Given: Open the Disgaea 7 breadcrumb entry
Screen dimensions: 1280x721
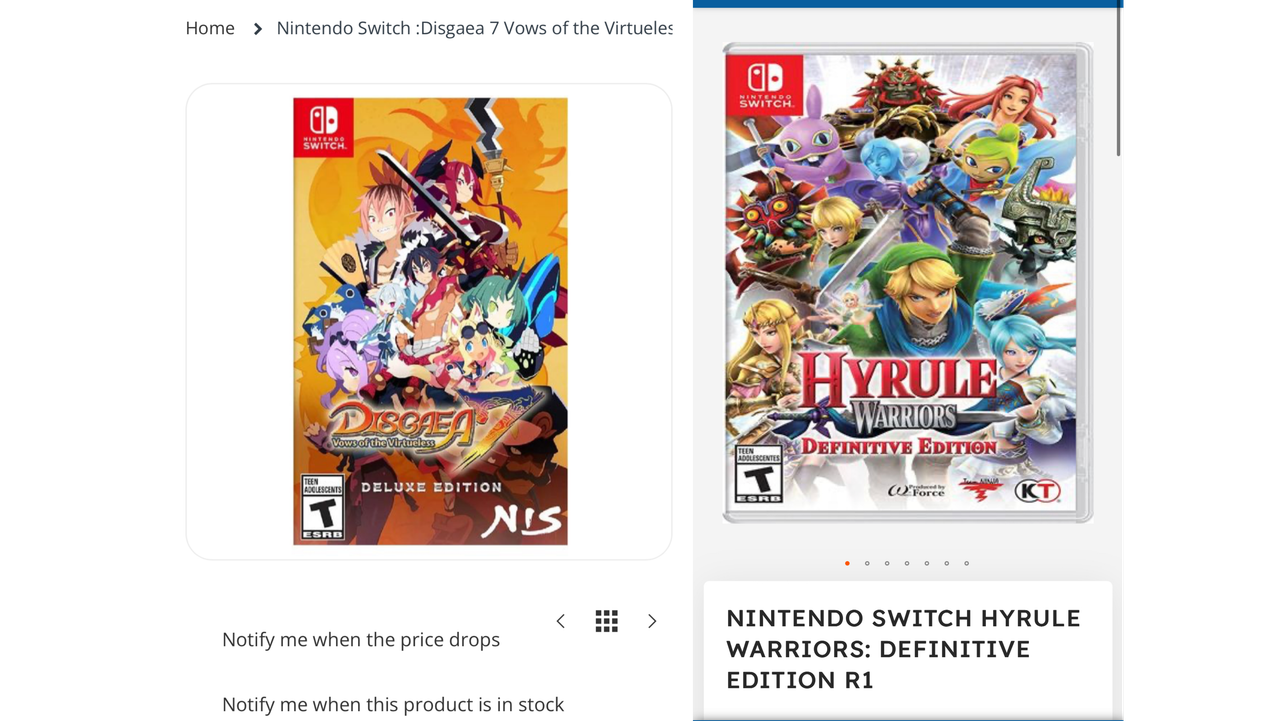Looking at the screenshot, I should (475, 28).
